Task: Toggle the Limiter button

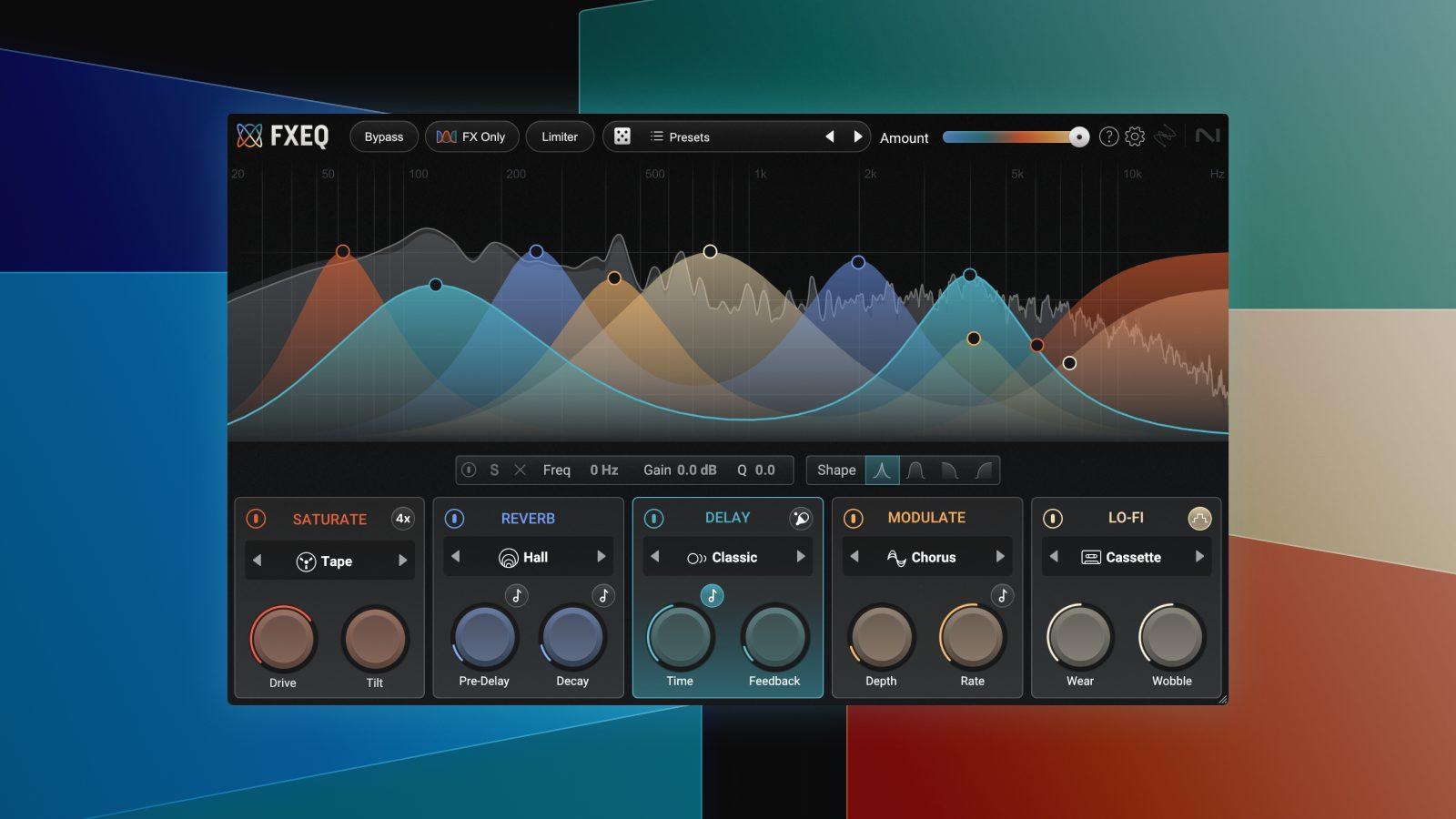Action: coord(560,136)
